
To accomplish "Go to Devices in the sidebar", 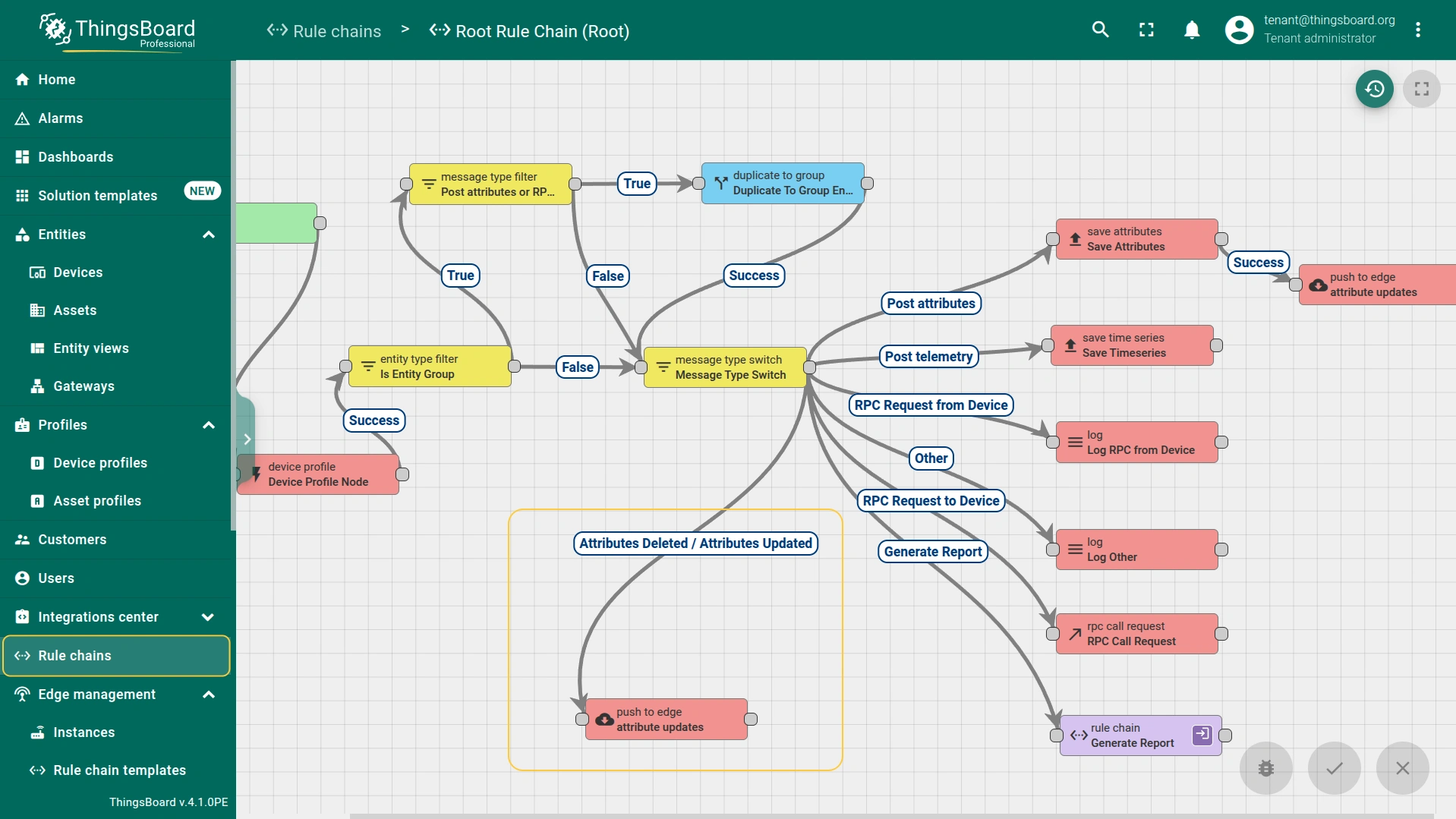I will (x=77, y=272).
